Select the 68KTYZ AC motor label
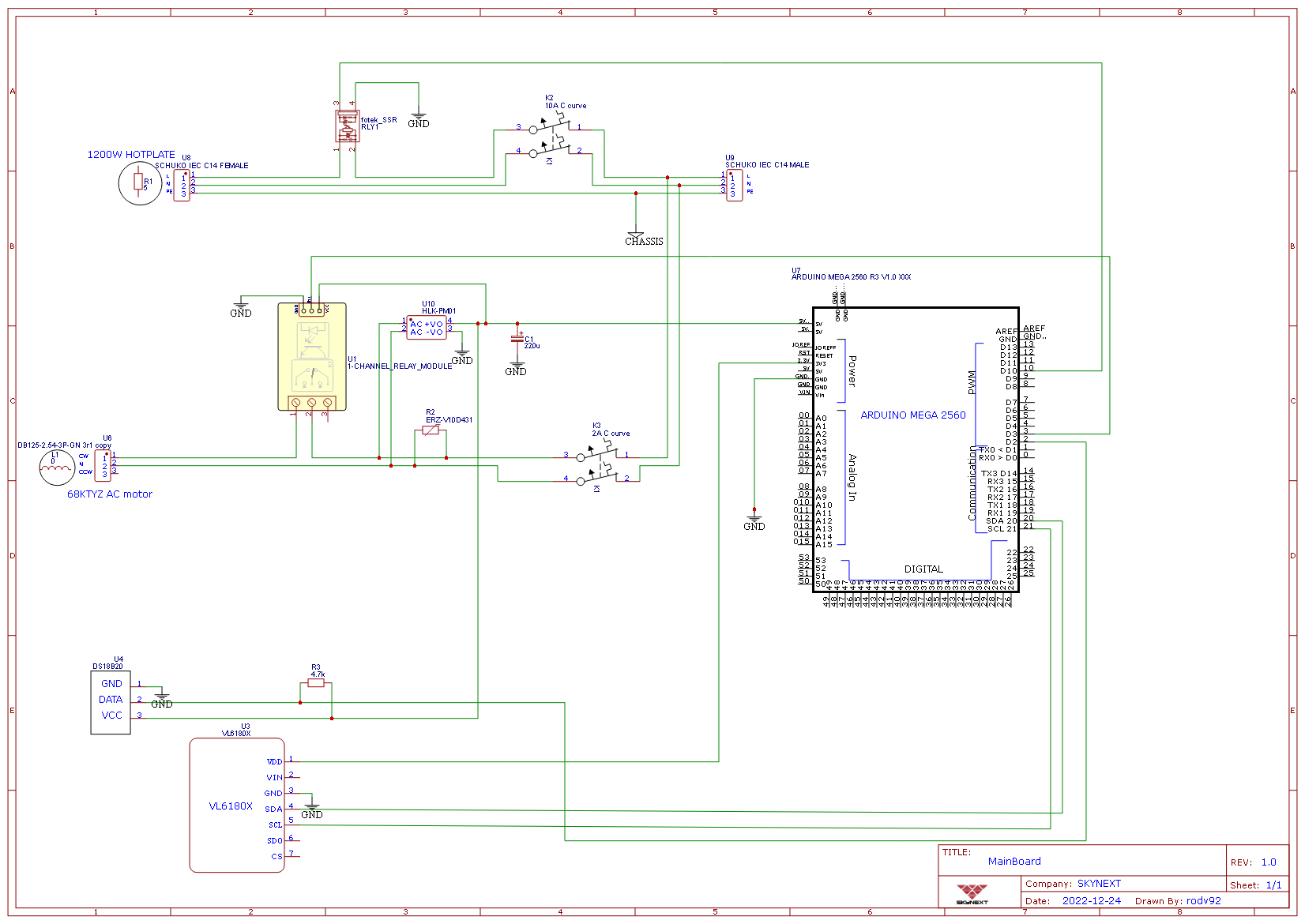 (x=110, y=494)
